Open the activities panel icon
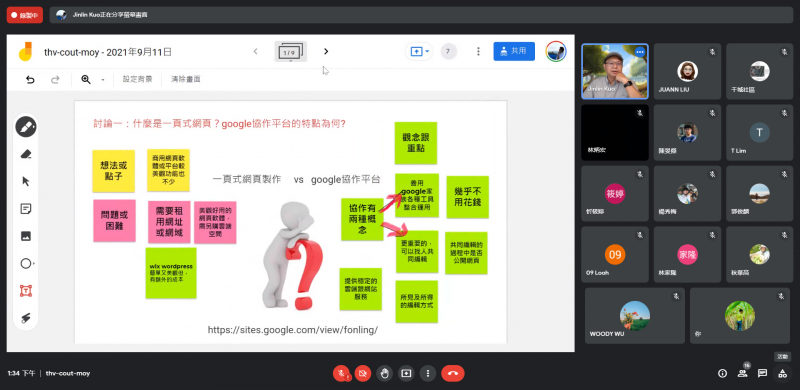The image size is (800, 390). 782,374
